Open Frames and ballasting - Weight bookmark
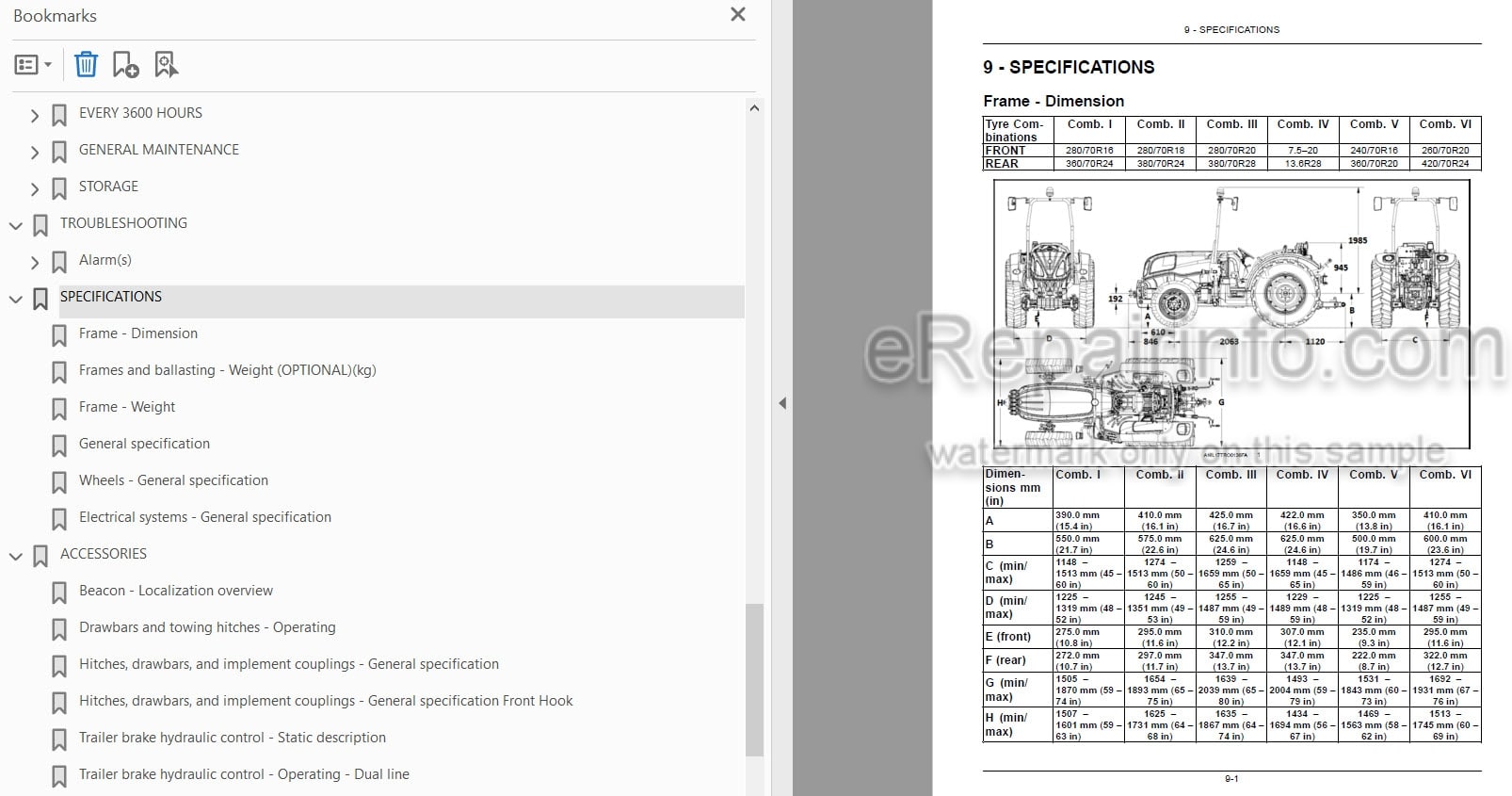1512x796 pixels. tap(228, 370)
